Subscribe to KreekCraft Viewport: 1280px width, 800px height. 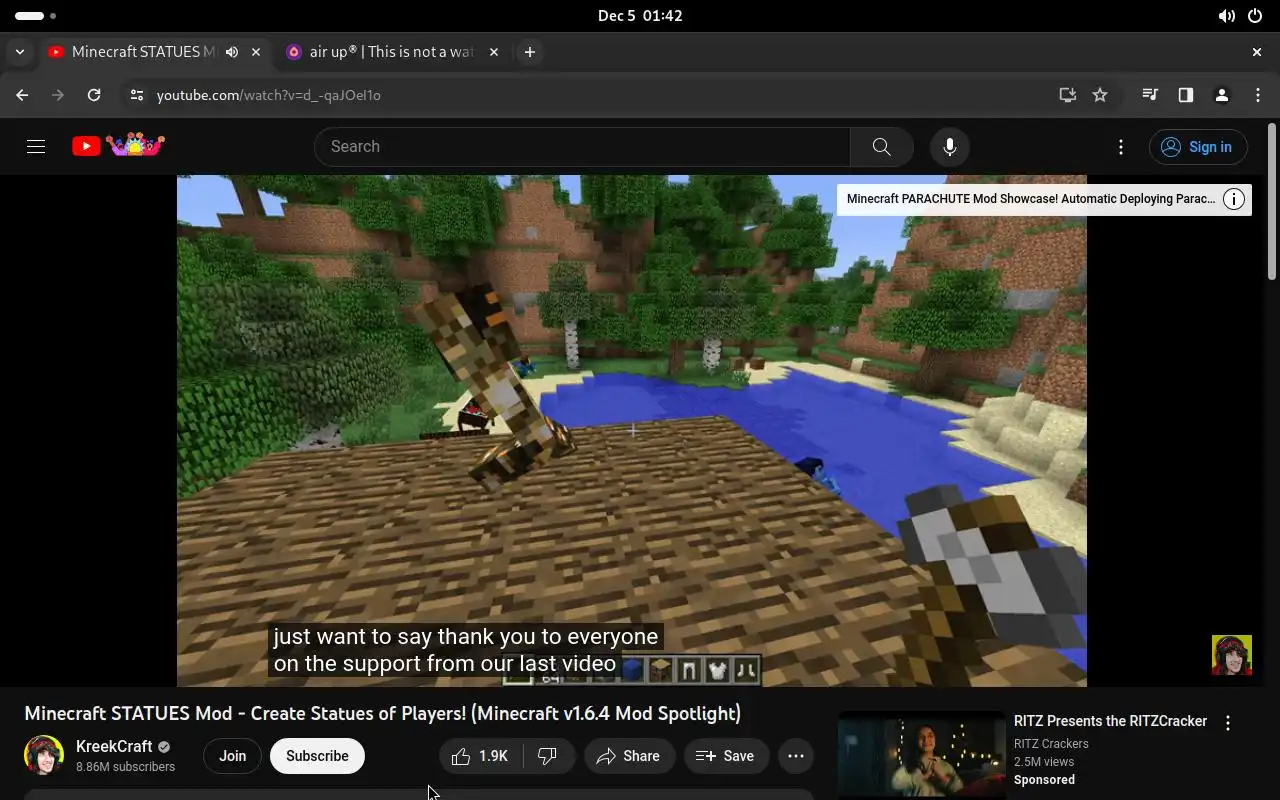point(317,756)
